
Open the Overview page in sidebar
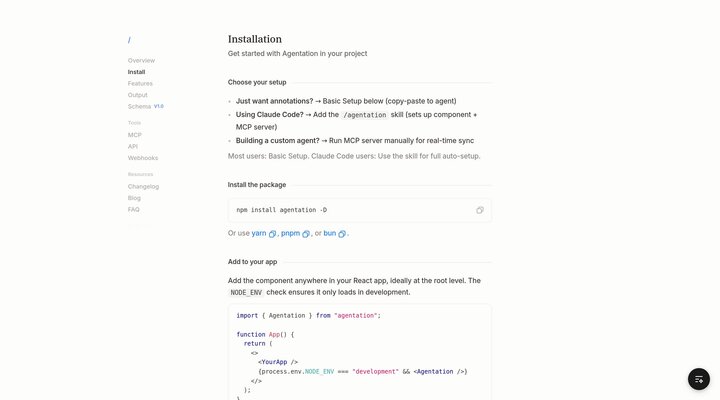coord(141,61)
